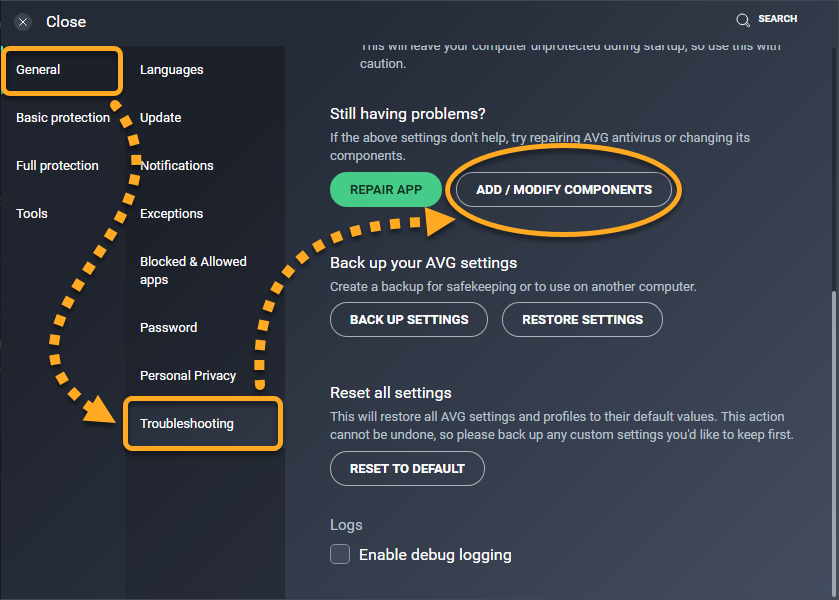839x600 pixels.
Task: Open Blocked & Allowed apps
Action: coord(193,271)
